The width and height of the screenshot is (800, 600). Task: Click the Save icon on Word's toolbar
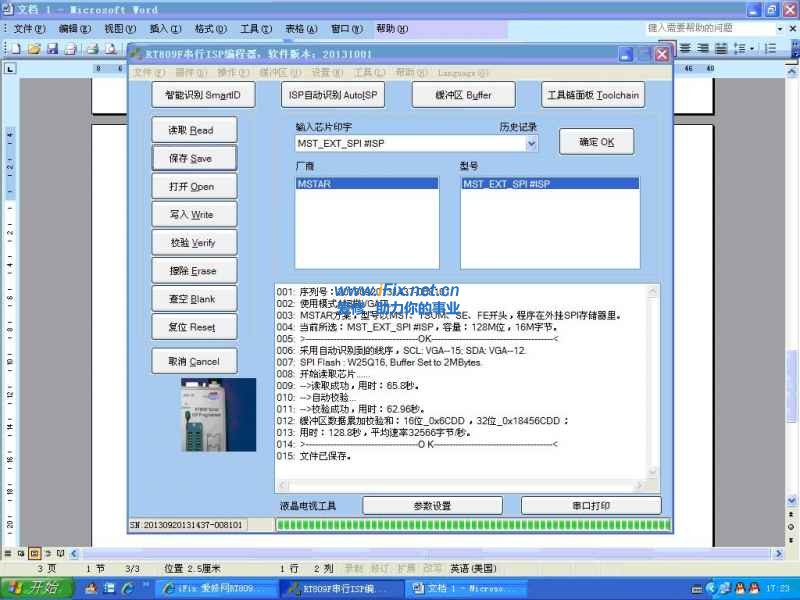pyautogui.click(x=53, y=47)
